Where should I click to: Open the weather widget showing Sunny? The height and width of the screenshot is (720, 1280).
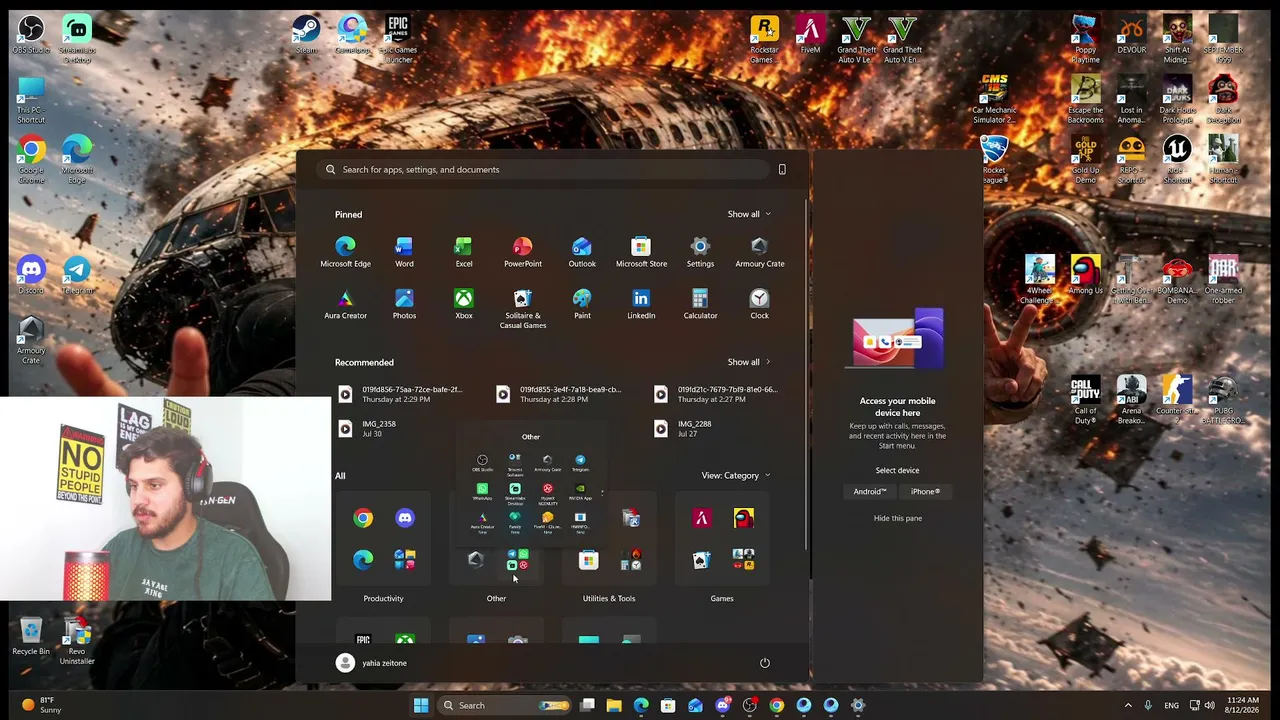(x=40, y=705)
